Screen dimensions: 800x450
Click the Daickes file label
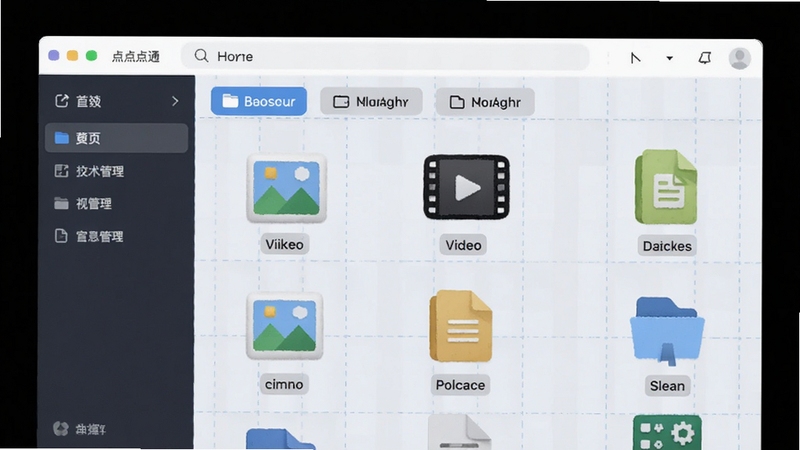(667, 246)
